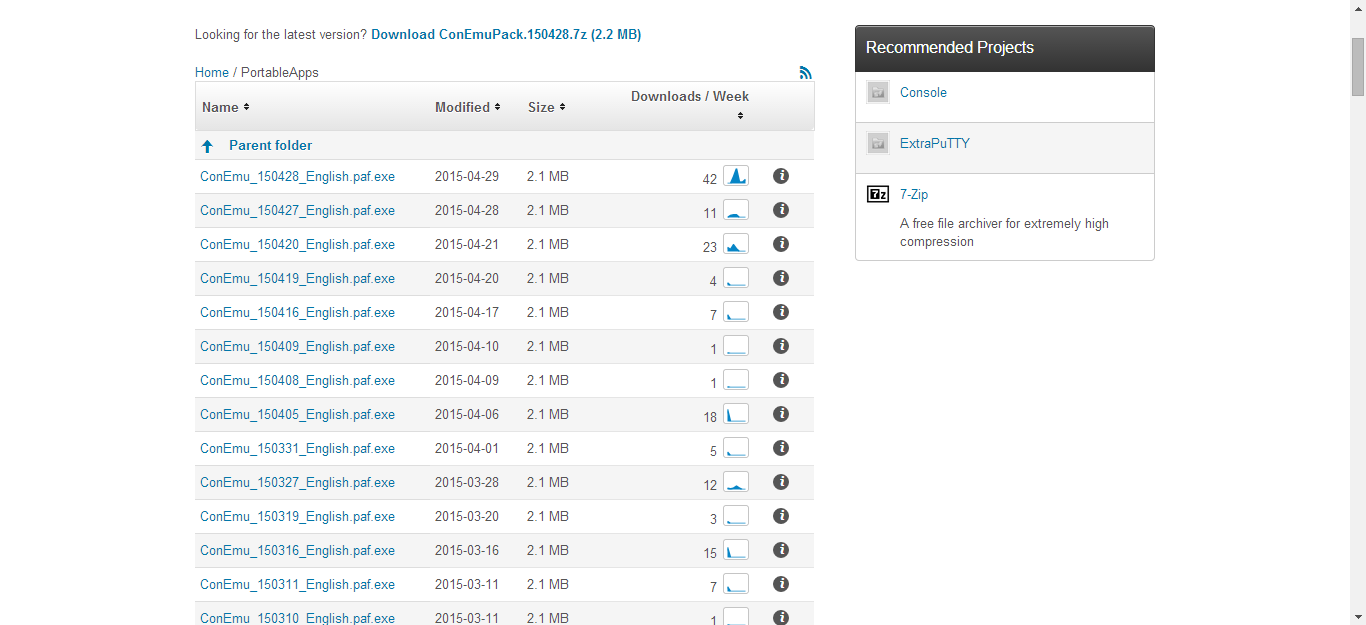Open 7-Zip recommended project
The height and width of the screenshot is (625, 1366).
[914, 195]
